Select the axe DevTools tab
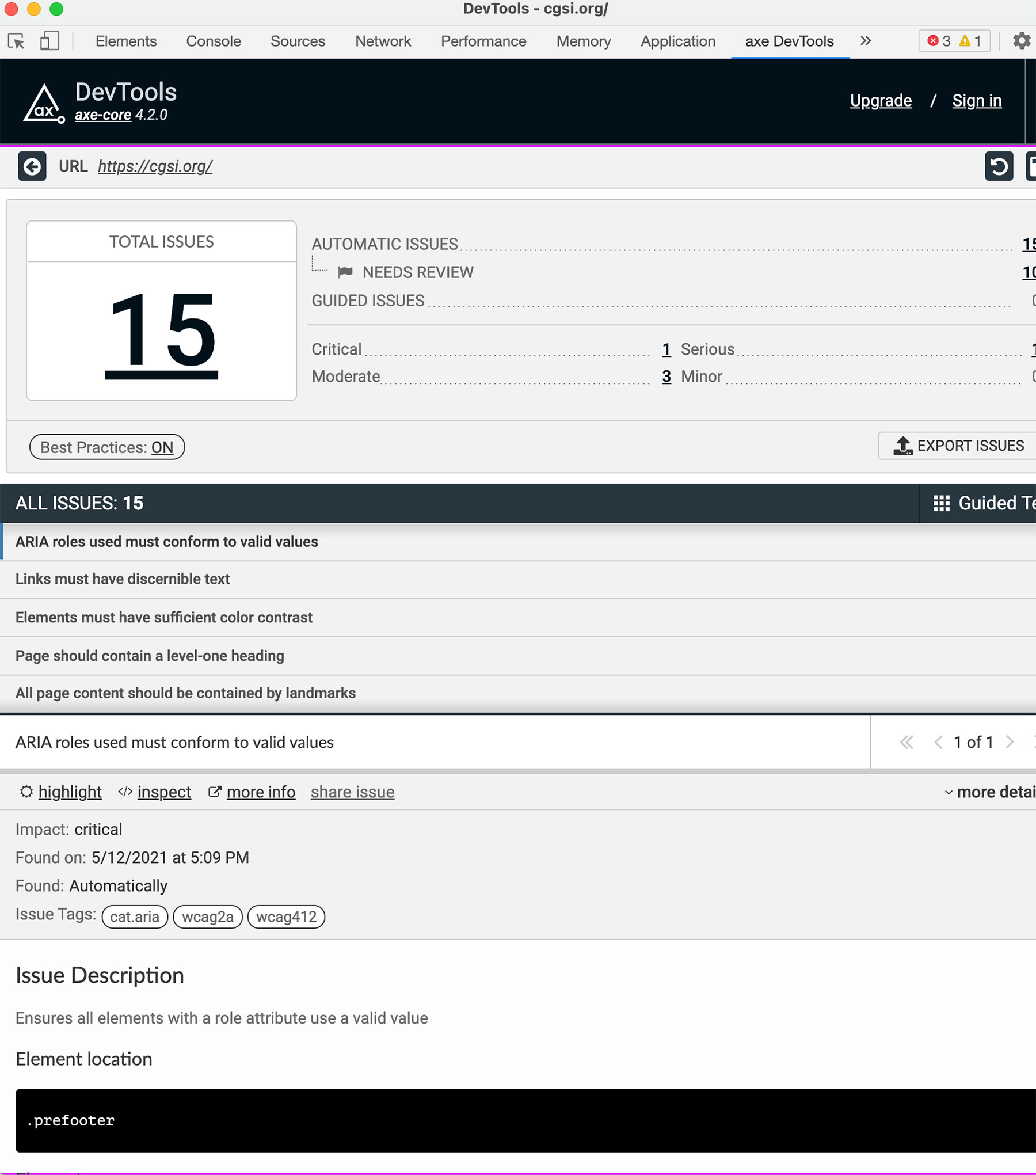The width and height of the screenshot is (1036, 1175). (790, 41)
